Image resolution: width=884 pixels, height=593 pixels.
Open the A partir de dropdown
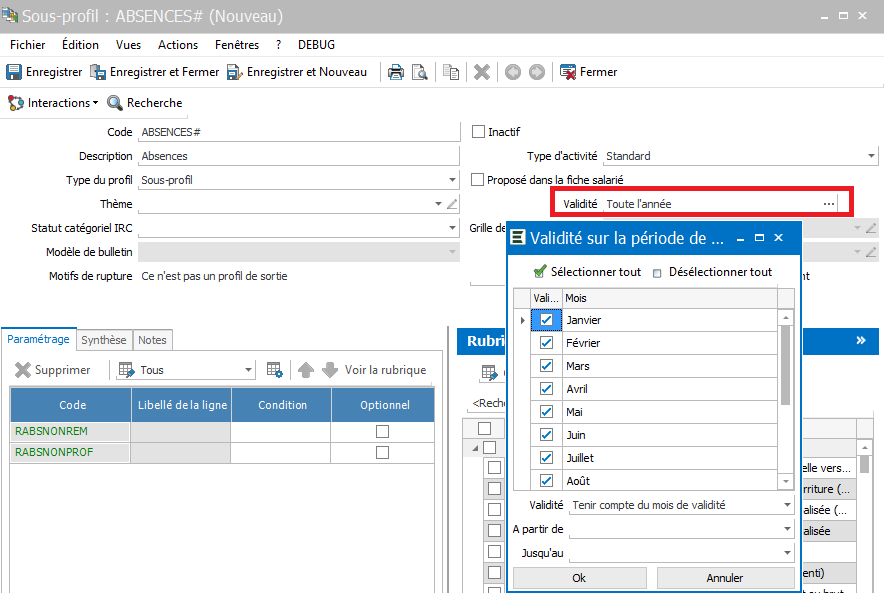click(x=788, y=529)
